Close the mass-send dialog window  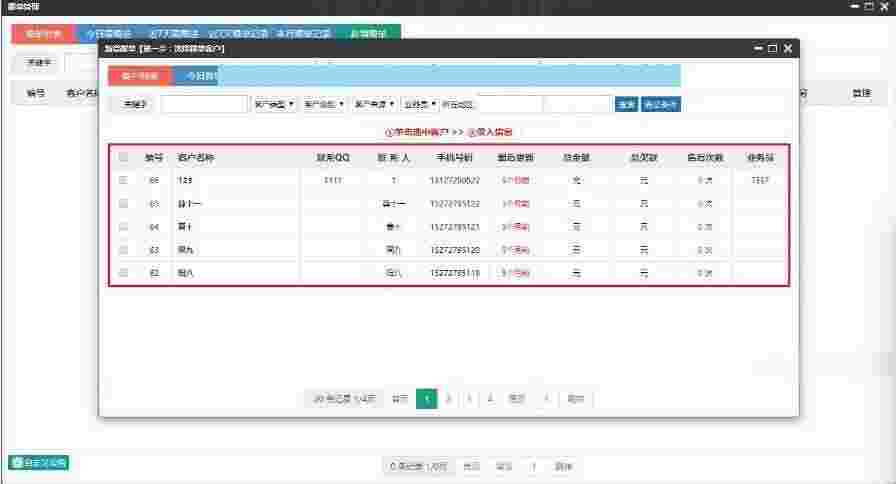[788, 49]
